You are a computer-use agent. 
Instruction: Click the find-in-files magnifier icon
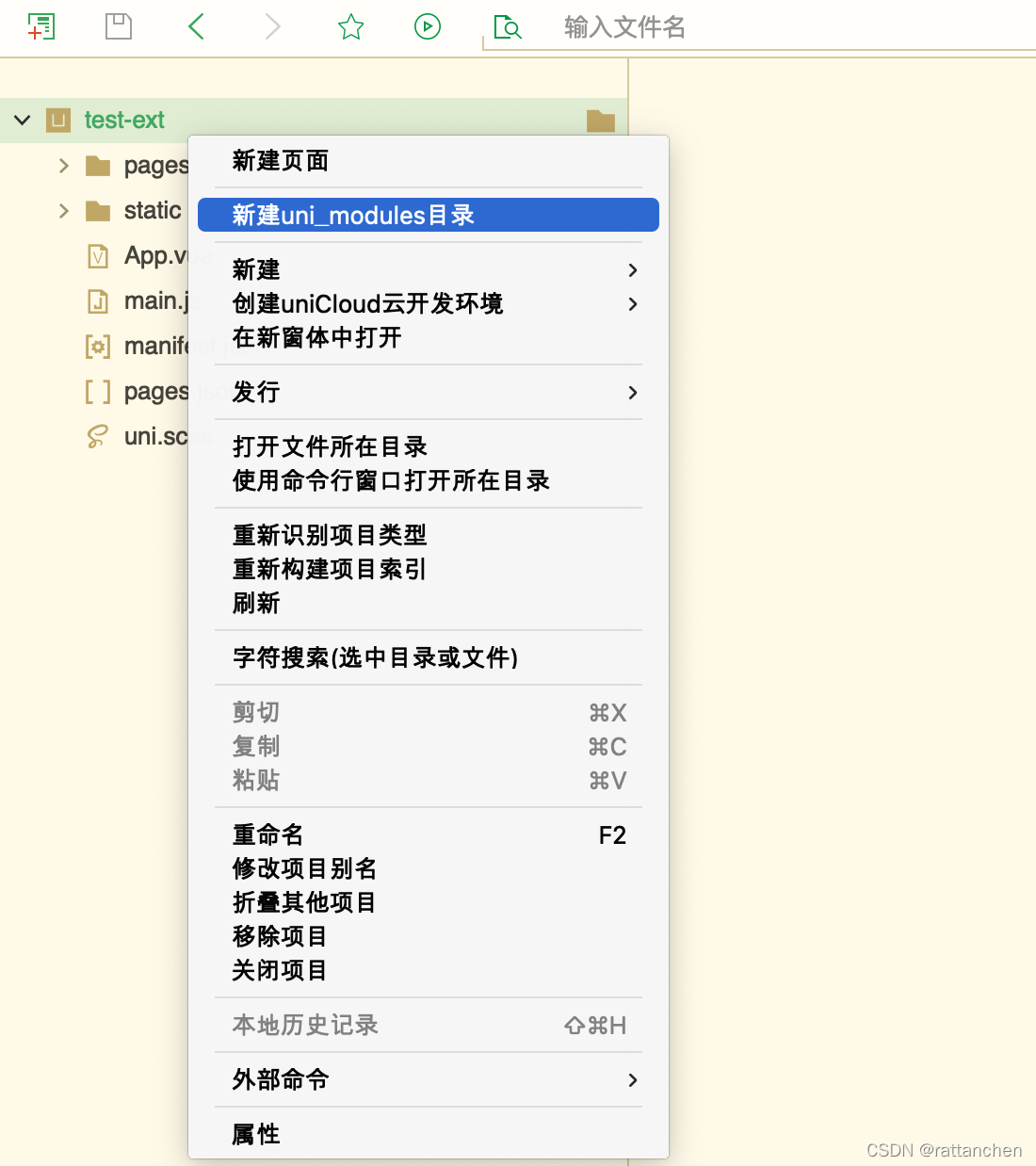pos(507,28)
